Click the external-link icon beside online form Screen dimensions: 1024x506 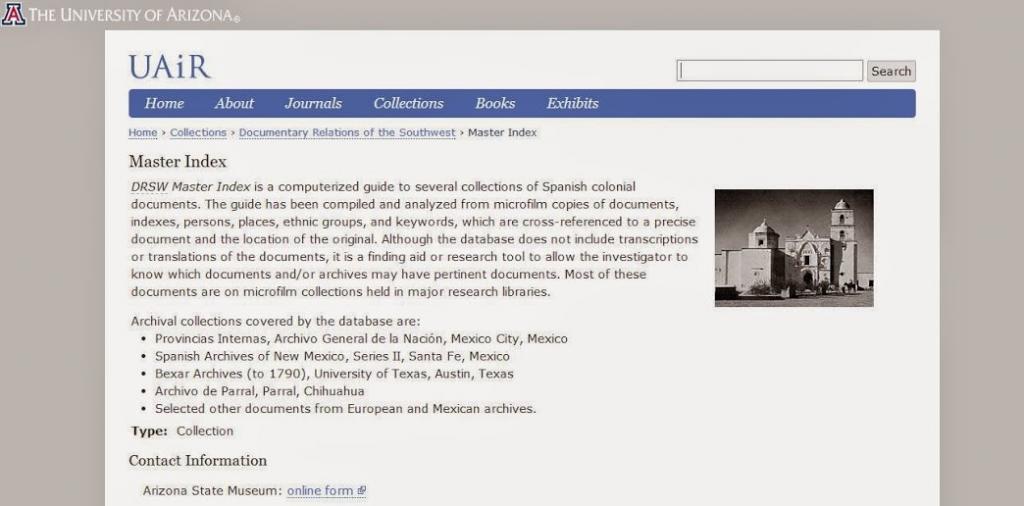(362, 490)
